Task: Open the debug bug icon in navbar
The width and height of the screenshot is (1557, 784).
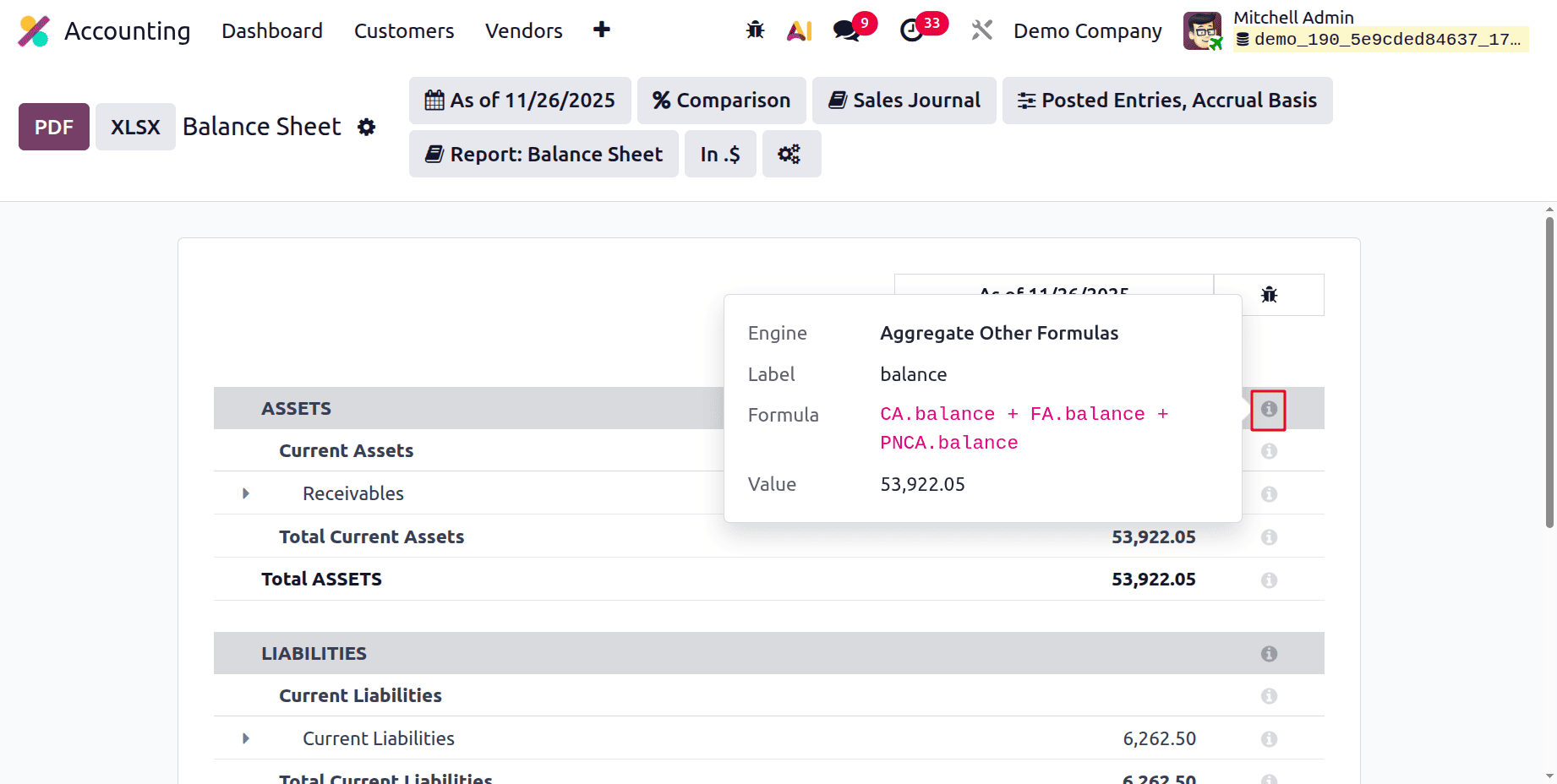Action: pos(755,30)
